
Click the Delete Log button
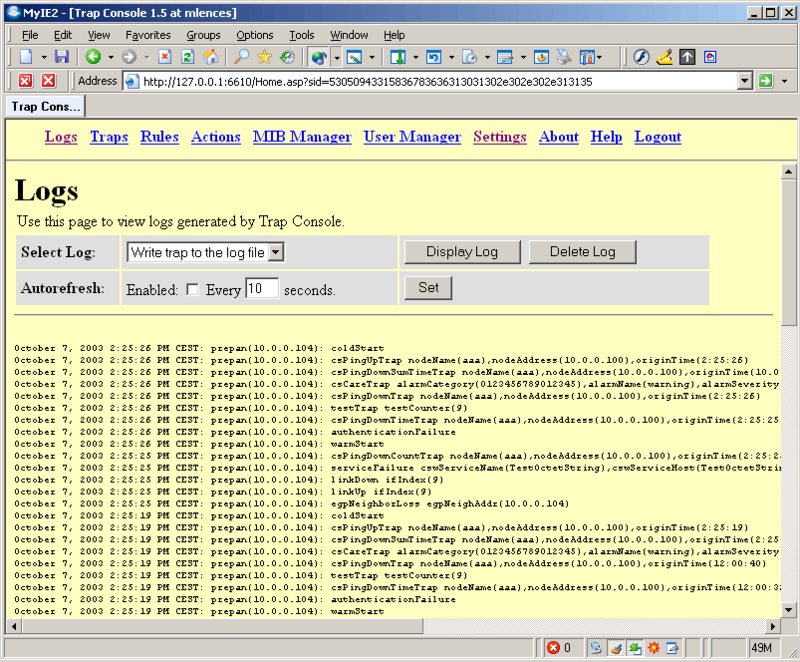click(x=582, y=251)
